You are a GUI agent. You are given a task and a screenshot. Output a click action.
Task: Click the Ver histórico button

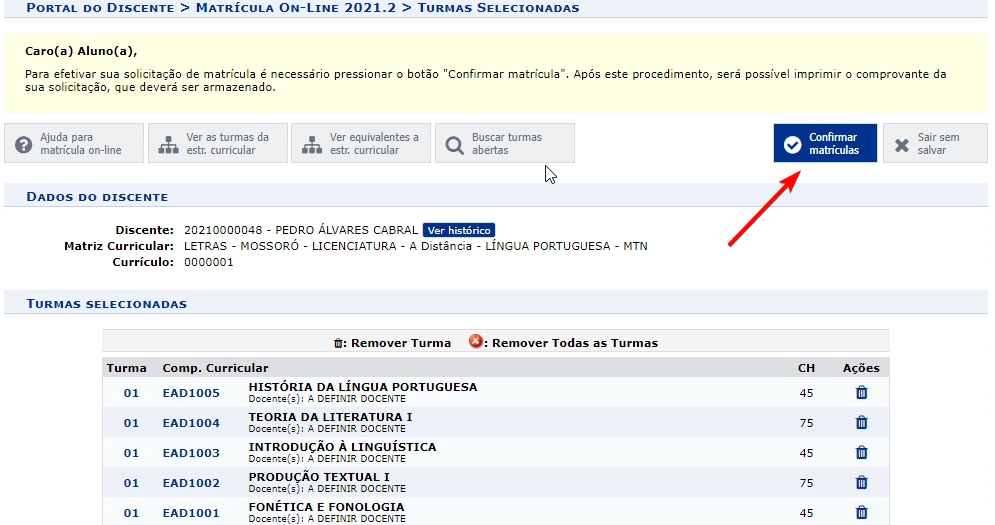point(459,230)
